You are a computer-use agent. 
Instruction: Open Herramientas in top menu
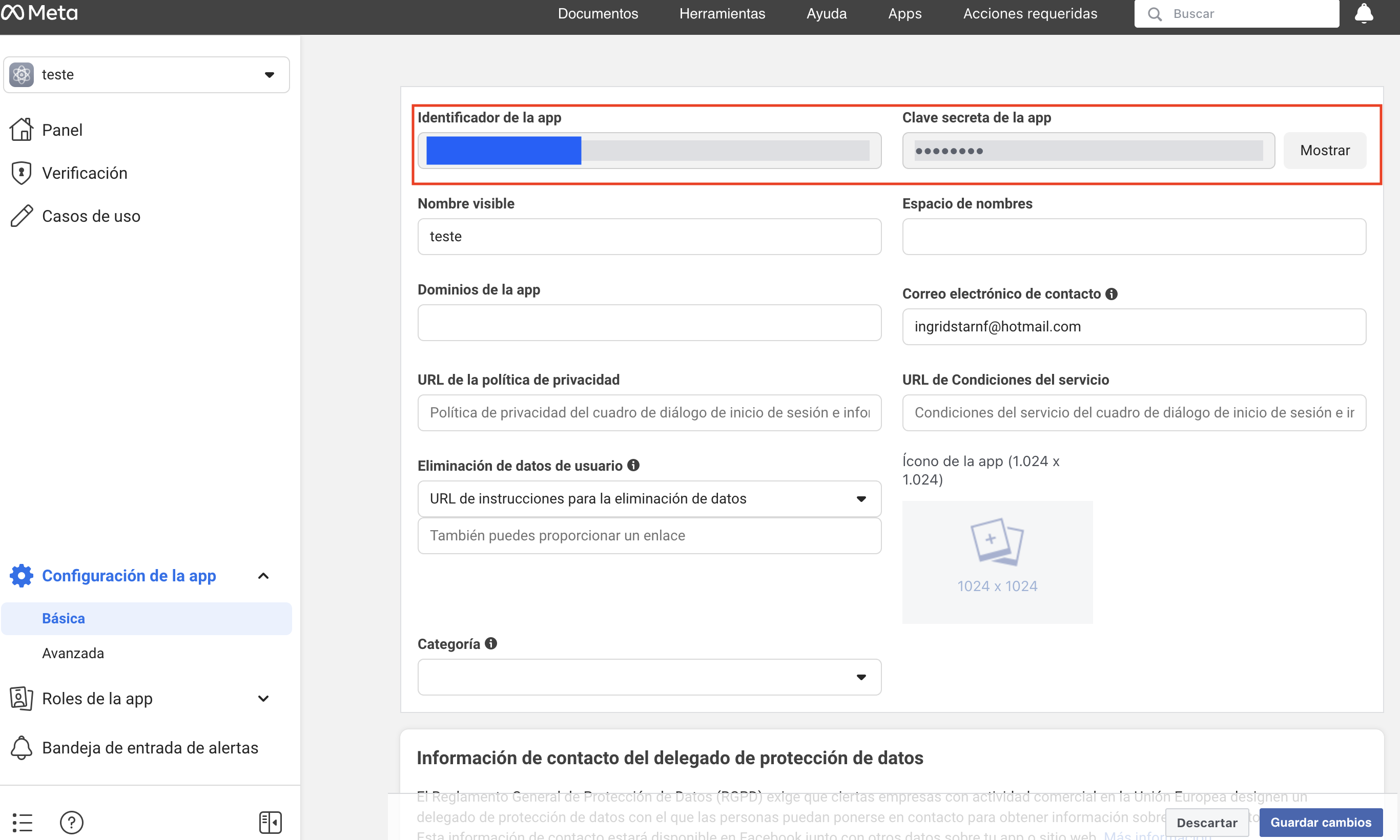pos(722,14)
